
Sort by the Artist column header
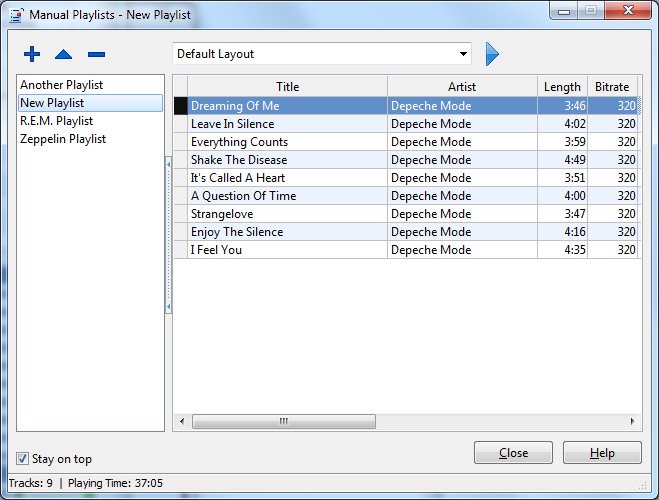(462, 87)
